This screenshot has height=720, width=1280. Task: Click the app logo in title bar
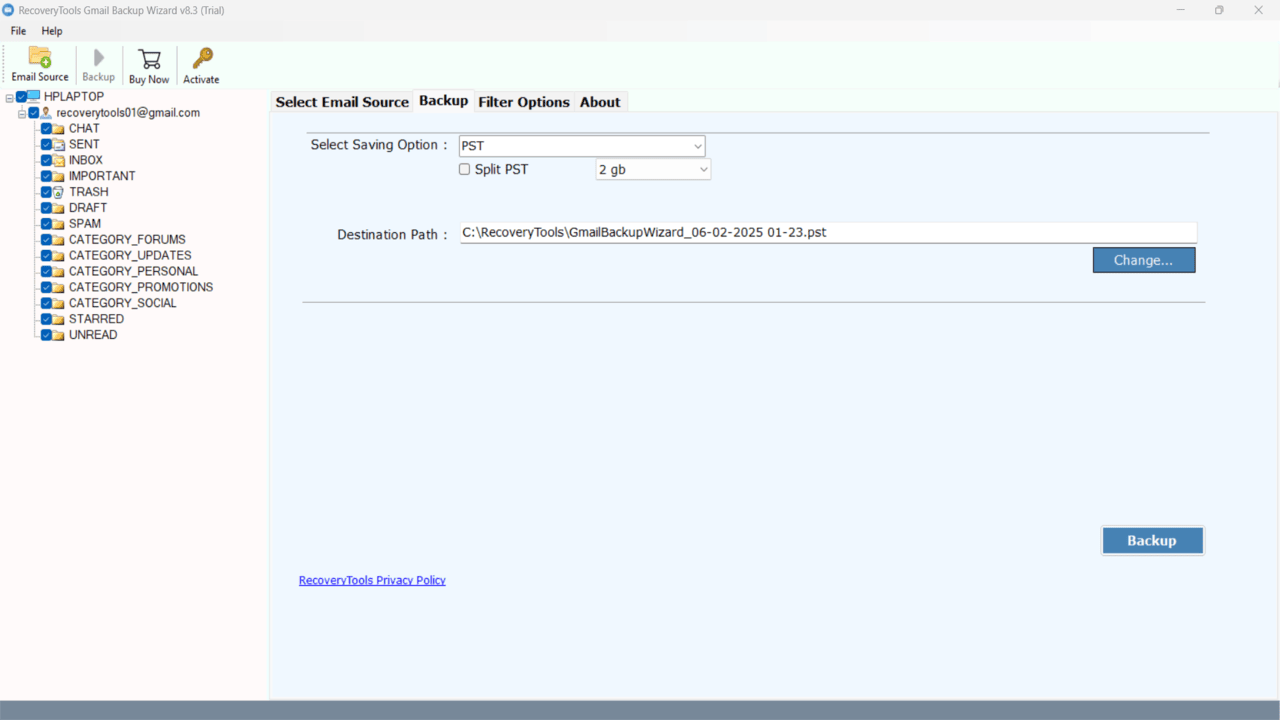click(x=9, y=10)
